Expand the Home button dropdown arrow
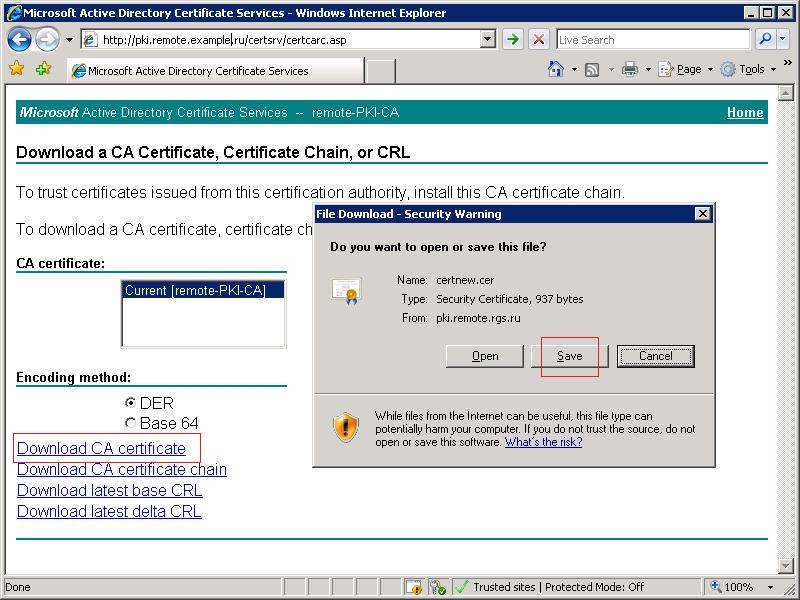 (574, 69)
